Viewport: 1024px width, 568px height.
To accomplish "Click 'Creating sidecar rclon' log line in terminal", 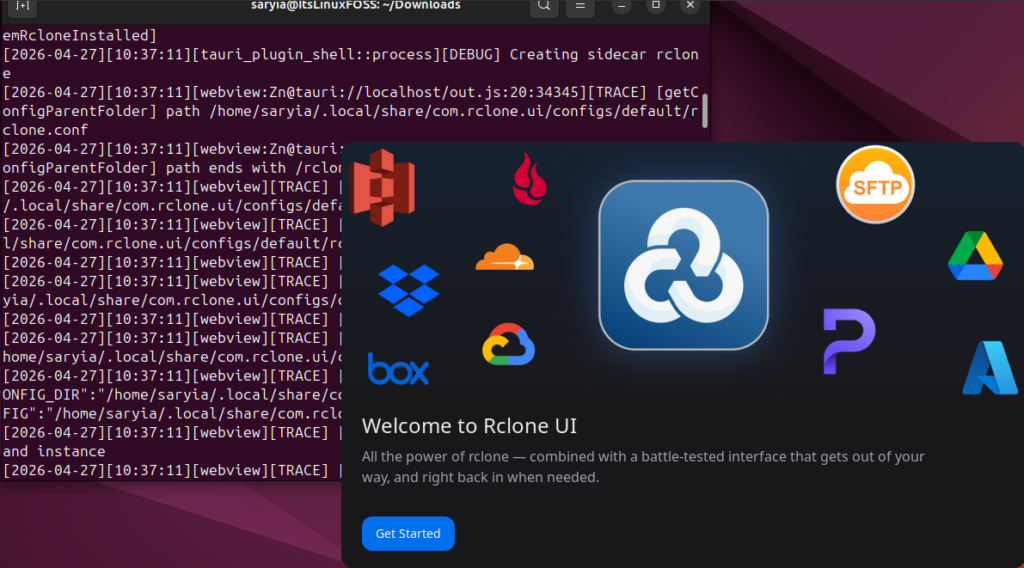I will pyautogui.click(x=604, y=54).
